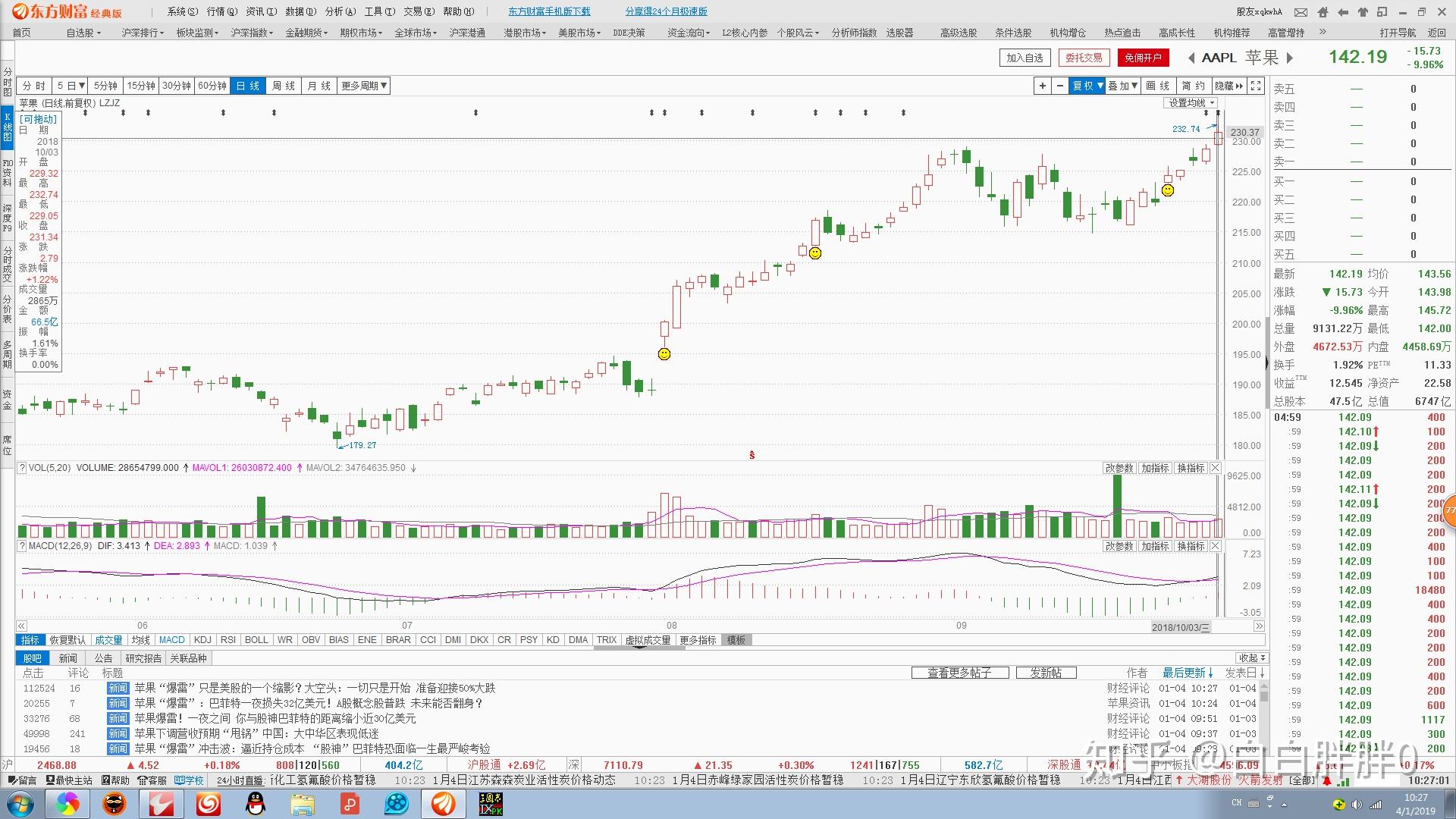This screenshot has height=819, width=1456.
Task: Open the 画线 drawing tool
Action: pyautogui.click(x=1158, y=86)
